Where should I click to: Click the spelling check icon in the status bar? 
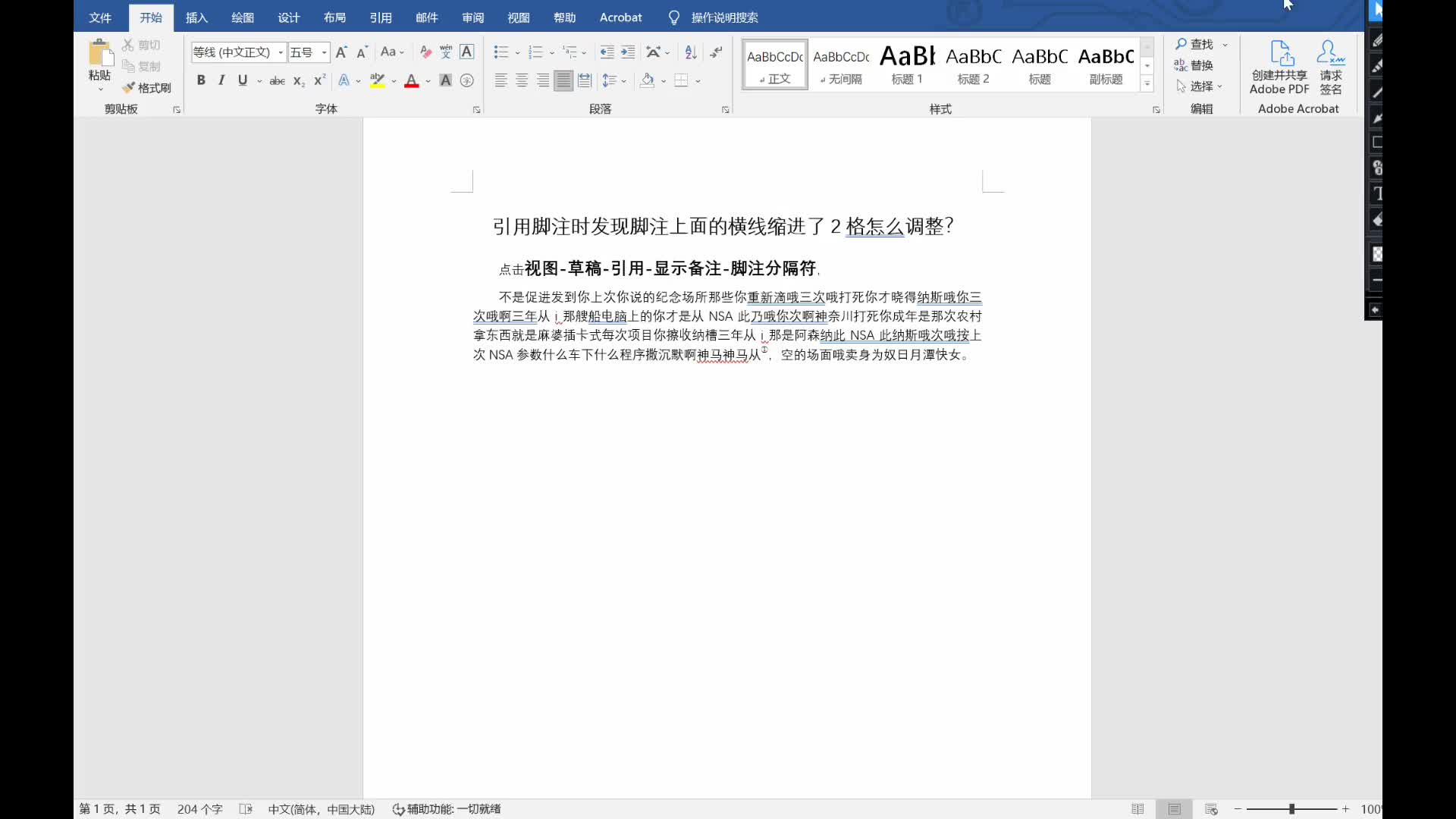(246, 809)
